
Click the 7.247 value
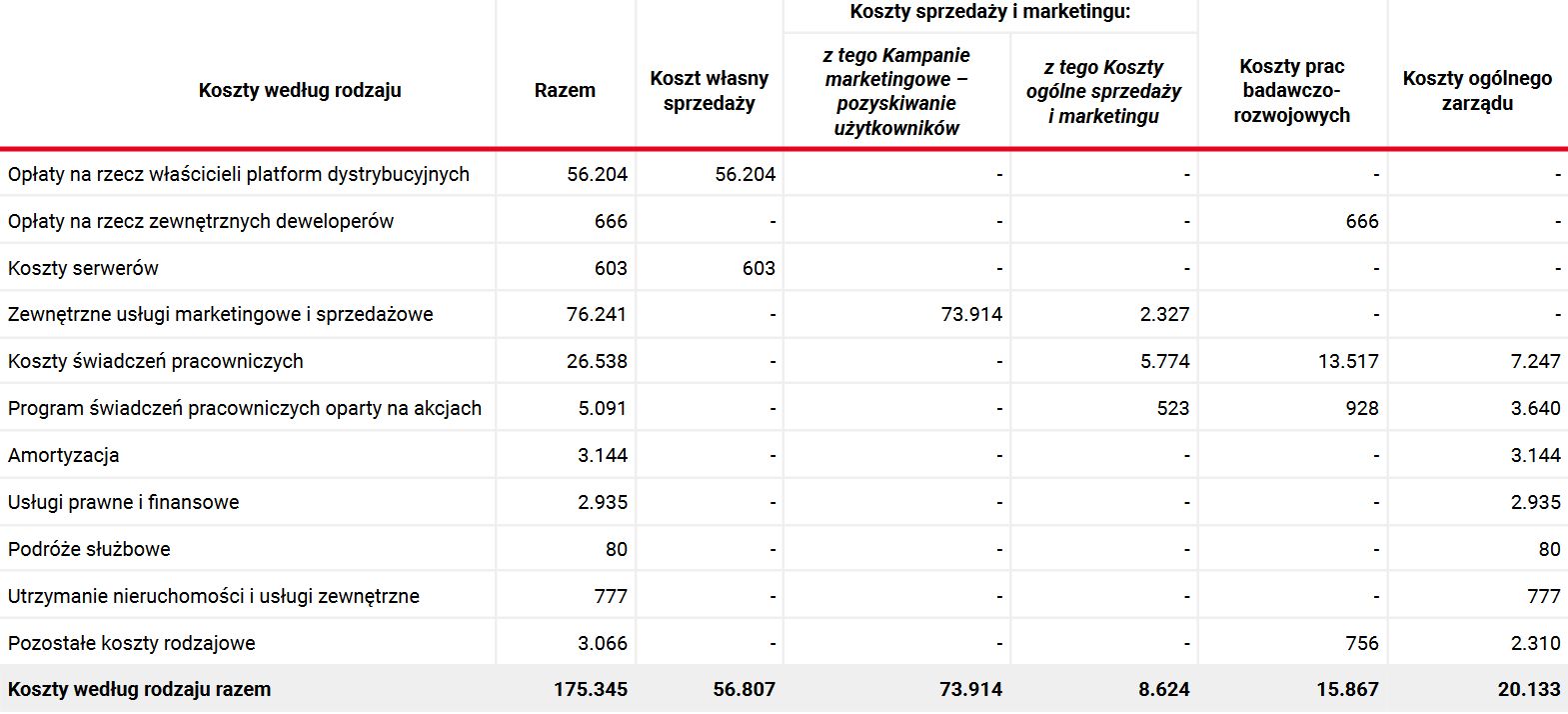1535,361
